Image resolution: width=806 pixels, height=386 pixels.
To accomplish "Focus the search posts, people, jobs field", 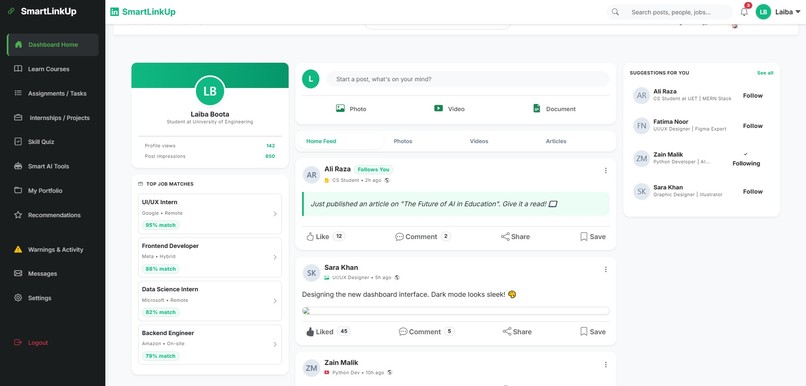I will tap(670, 12).
